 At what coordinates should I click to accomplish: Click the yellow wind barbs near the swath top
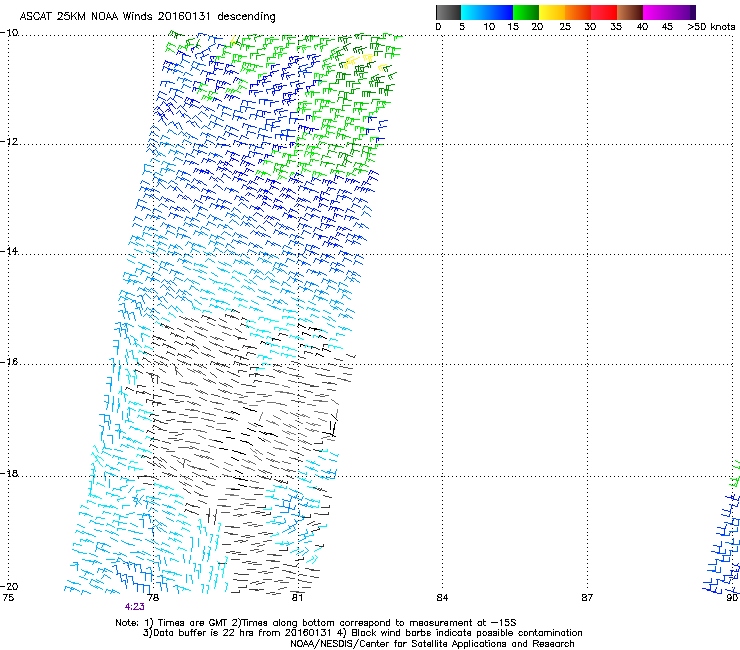359,60
